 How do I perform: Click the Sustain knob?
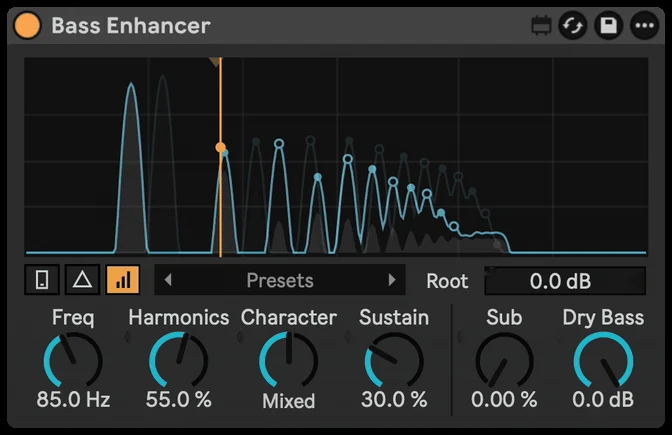pos(394,360)
